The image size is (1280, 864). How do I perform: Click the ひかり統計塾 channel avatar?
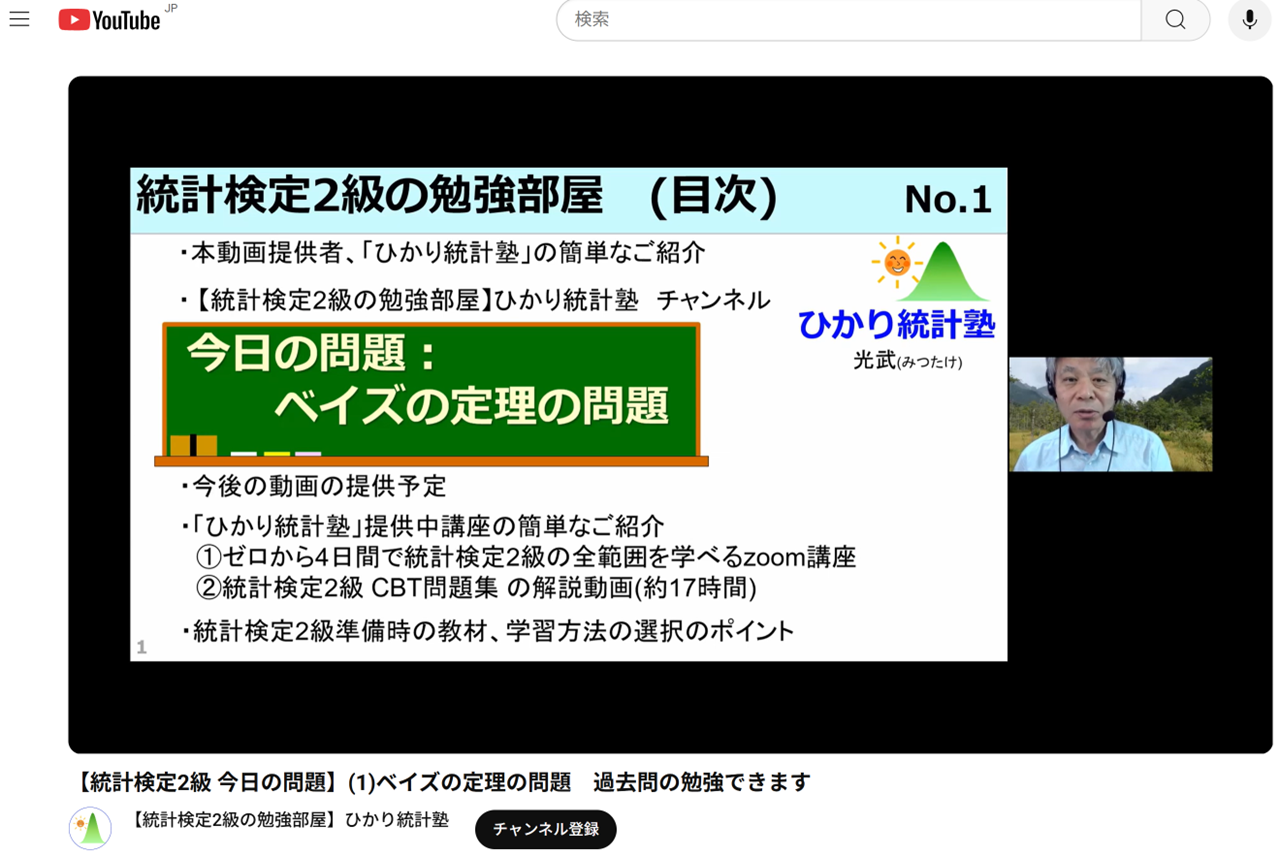pos(90,829)
